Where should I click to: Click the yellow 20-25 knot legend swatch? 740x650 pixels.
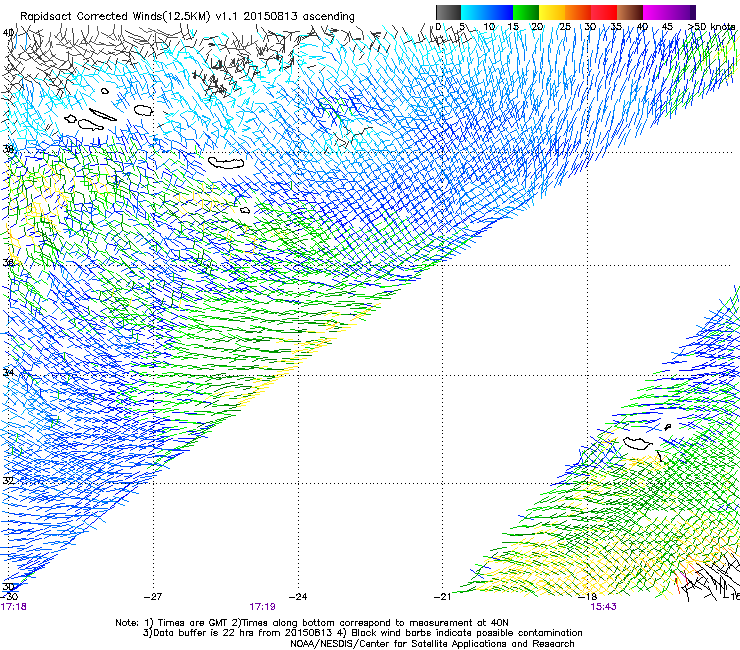(x=552, y=12)
